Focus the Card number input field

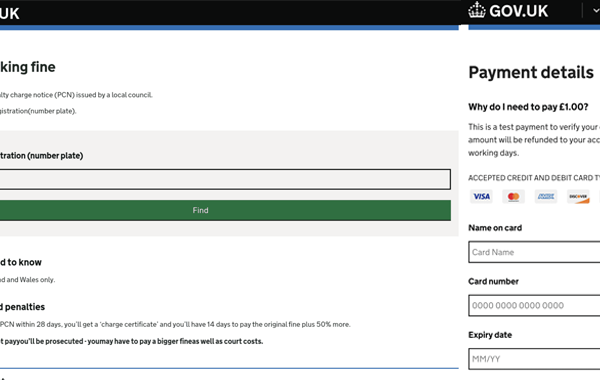pos(534,305)
